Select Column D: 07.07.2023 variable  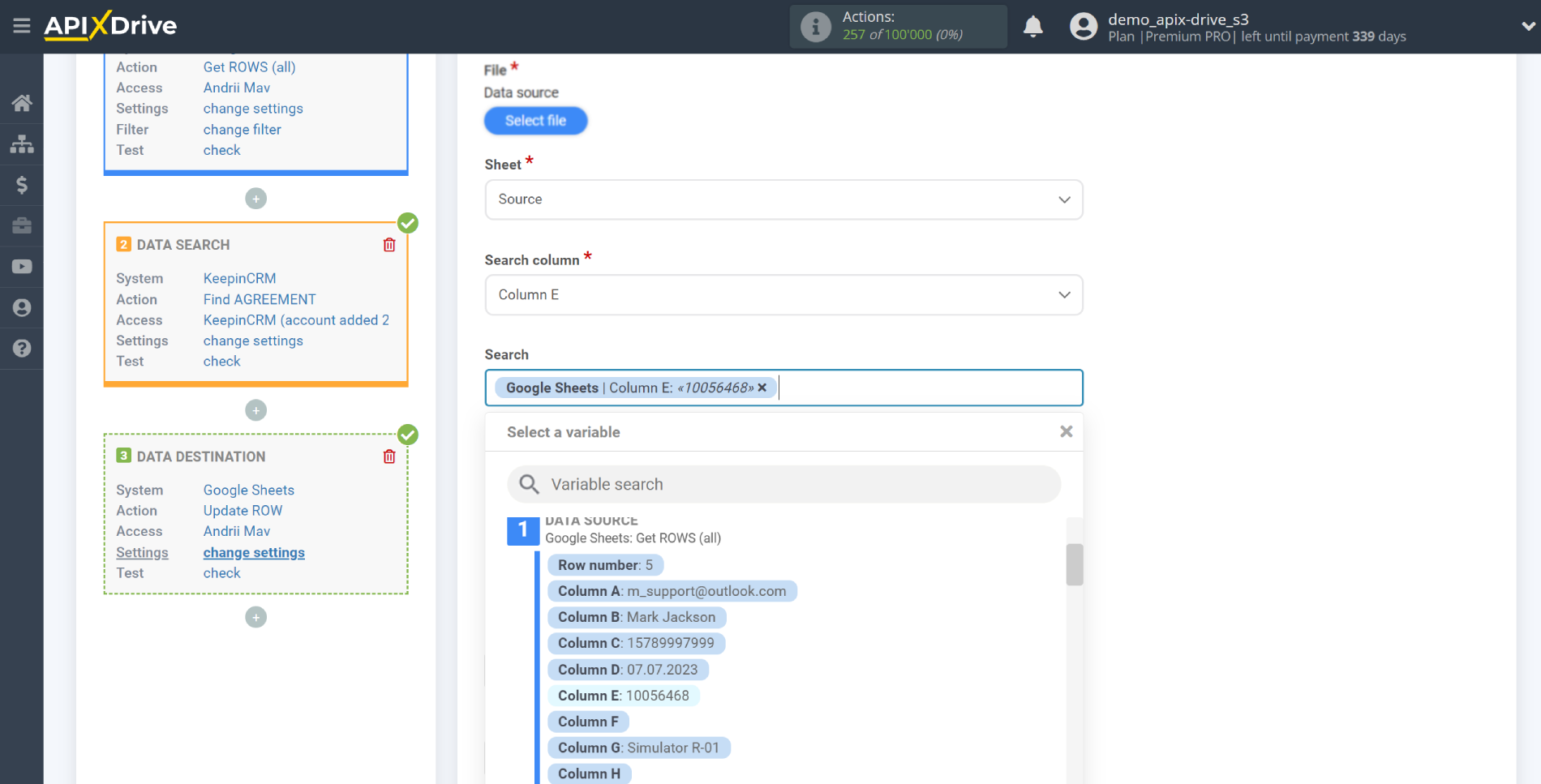(x=628, y=670)
